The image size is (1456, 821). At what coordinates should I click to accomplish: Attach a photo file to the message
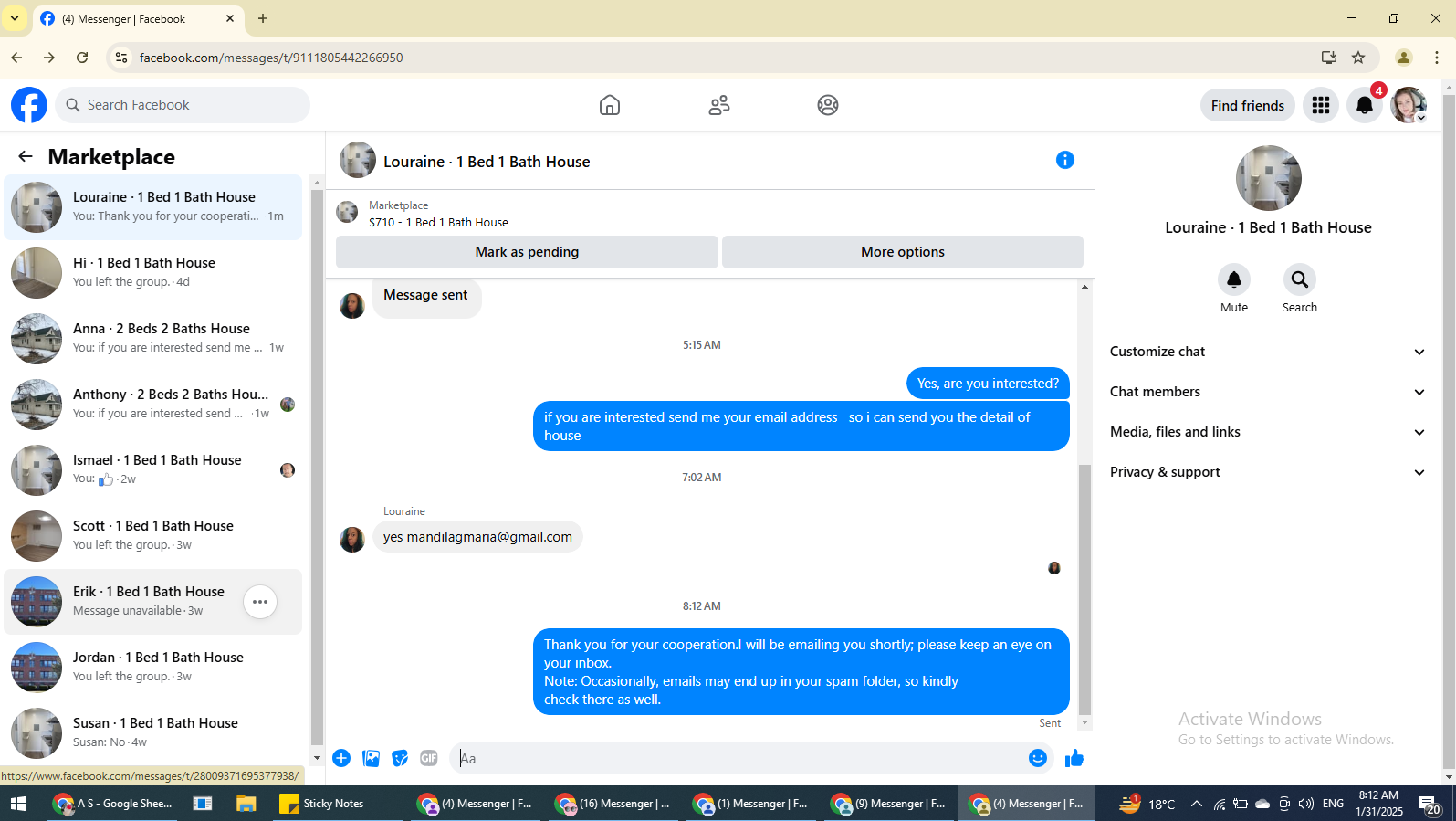(371, 758)
